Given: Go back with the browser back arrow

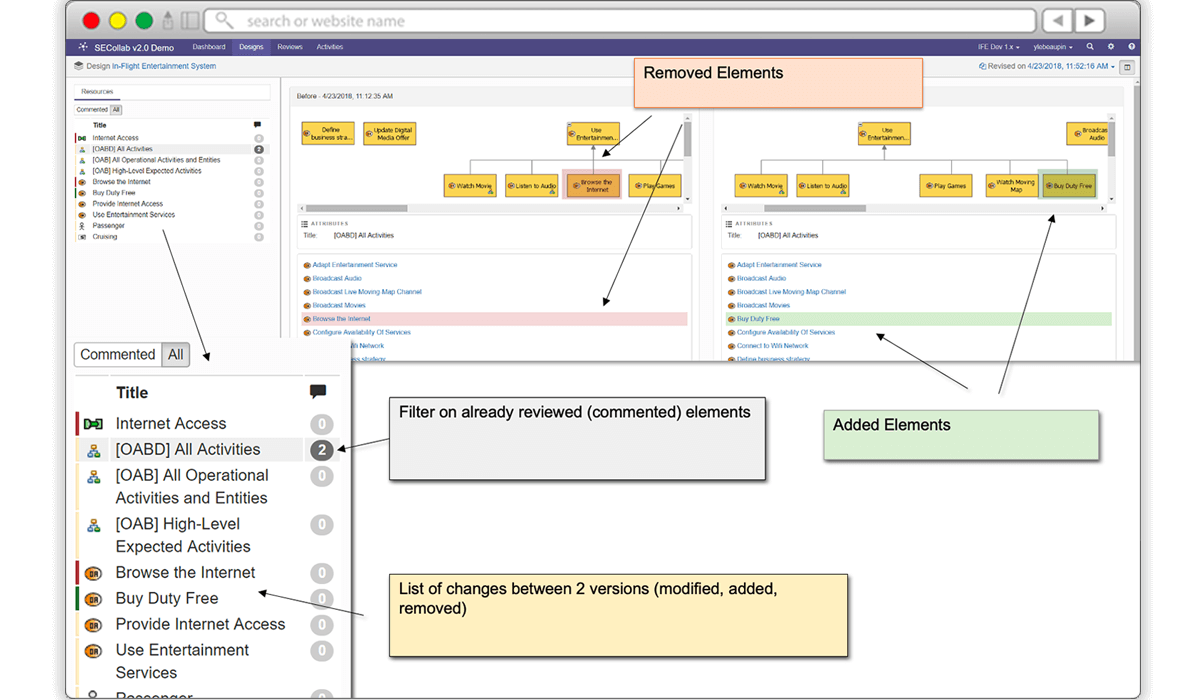Looking at the screenshot, I should (x=1058, y=20).
